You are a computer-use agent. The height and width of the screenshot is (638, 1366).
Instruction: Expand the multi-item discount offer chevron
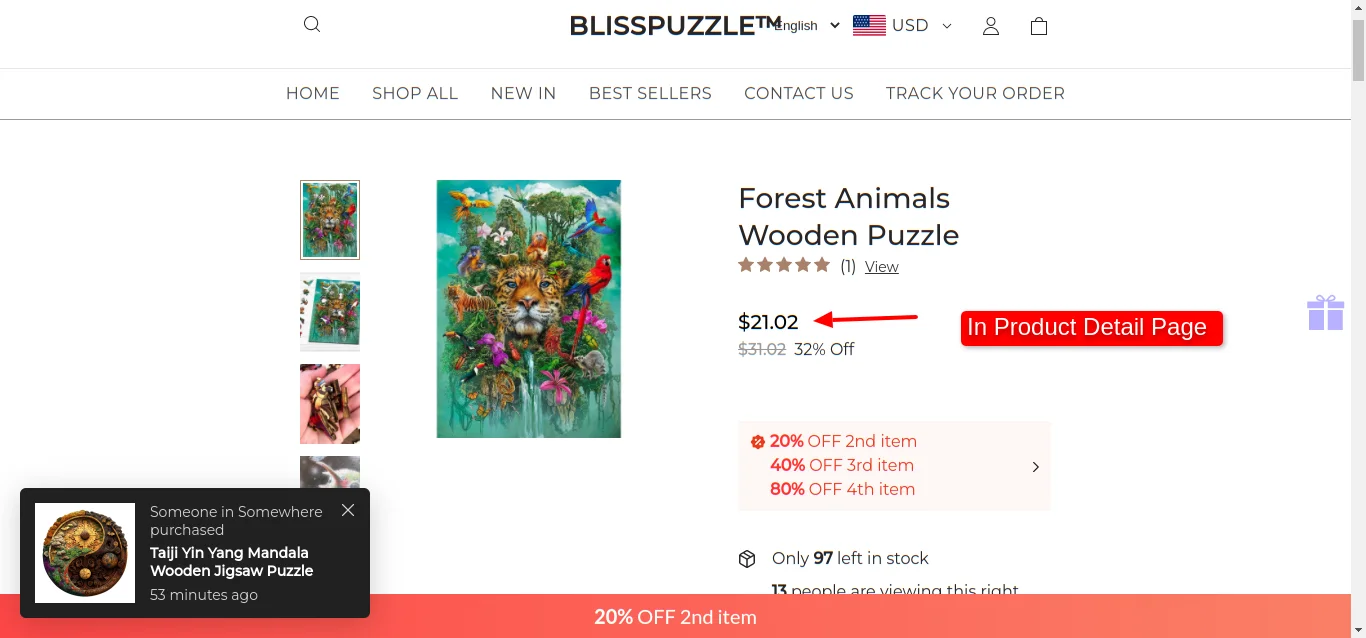click(x=1035, y=466)
